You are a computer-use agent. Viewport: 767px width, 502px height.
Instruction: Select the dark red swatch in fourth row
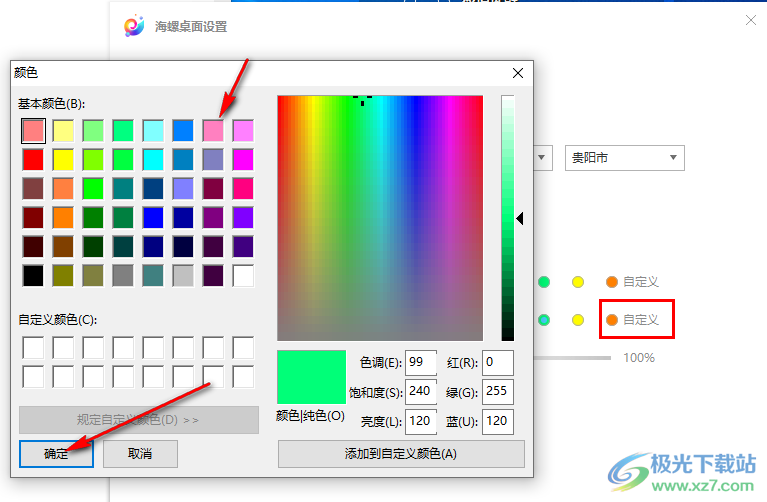(x=33, y=218)
